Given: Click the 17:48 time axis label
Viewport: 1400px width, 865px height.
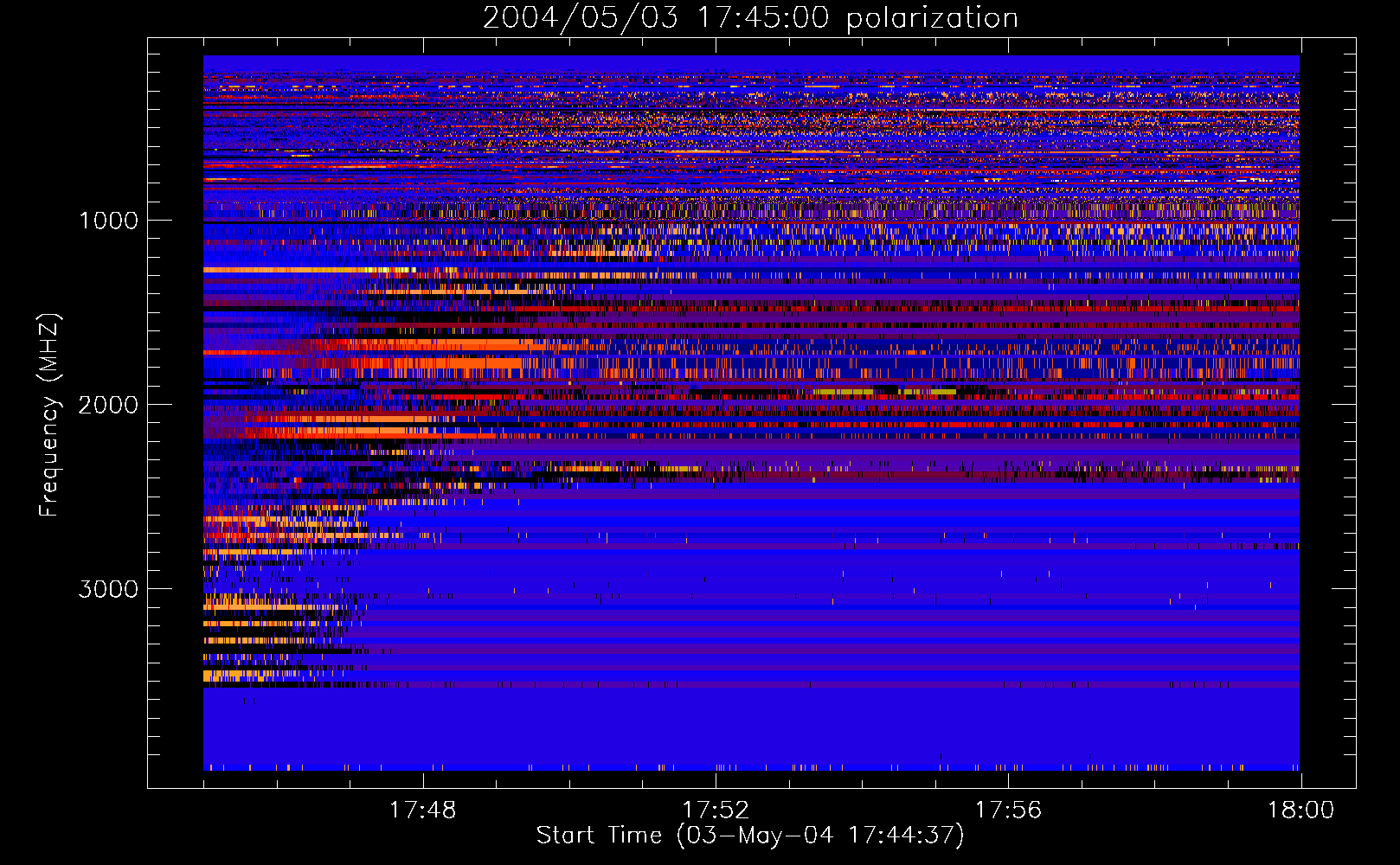Looking at the screenshot, I should [422, 810].
